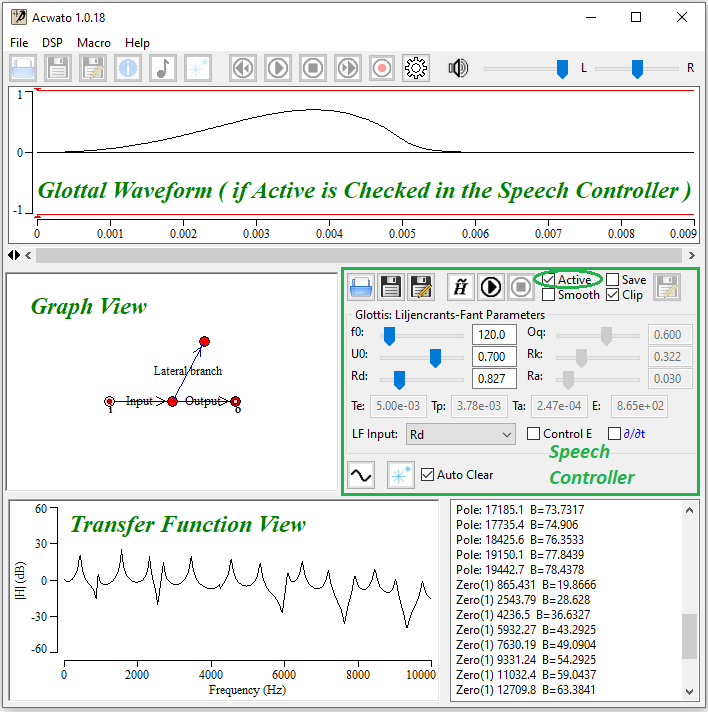
Task: Enable the Control E checkbox
Action: point(533,434)
